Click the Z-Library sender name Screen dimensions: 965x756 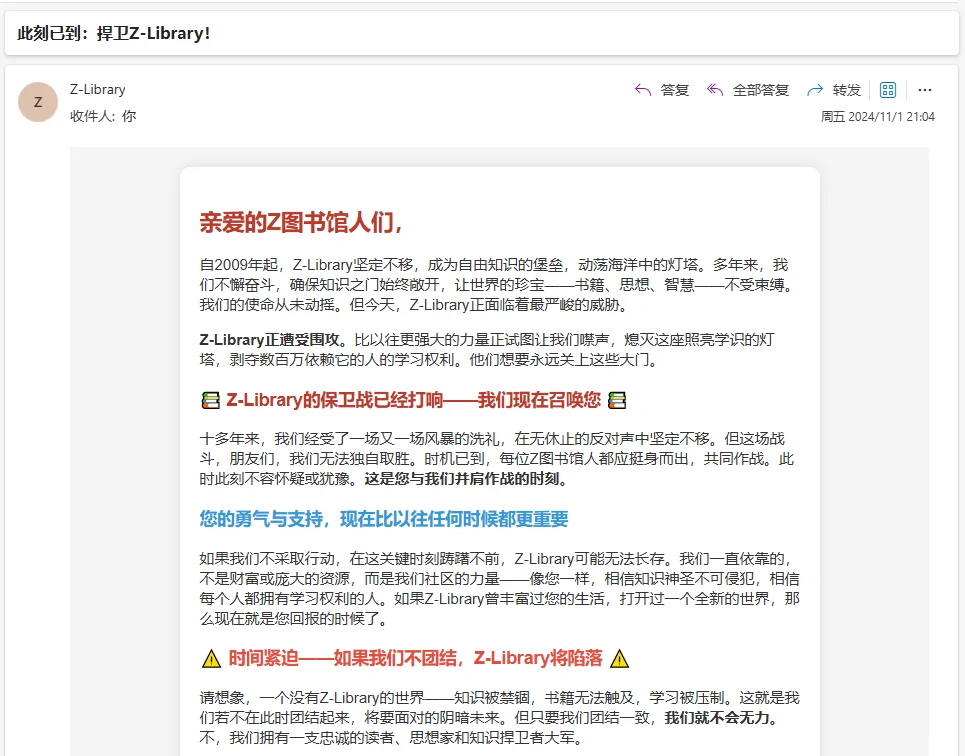coord(97,89)
